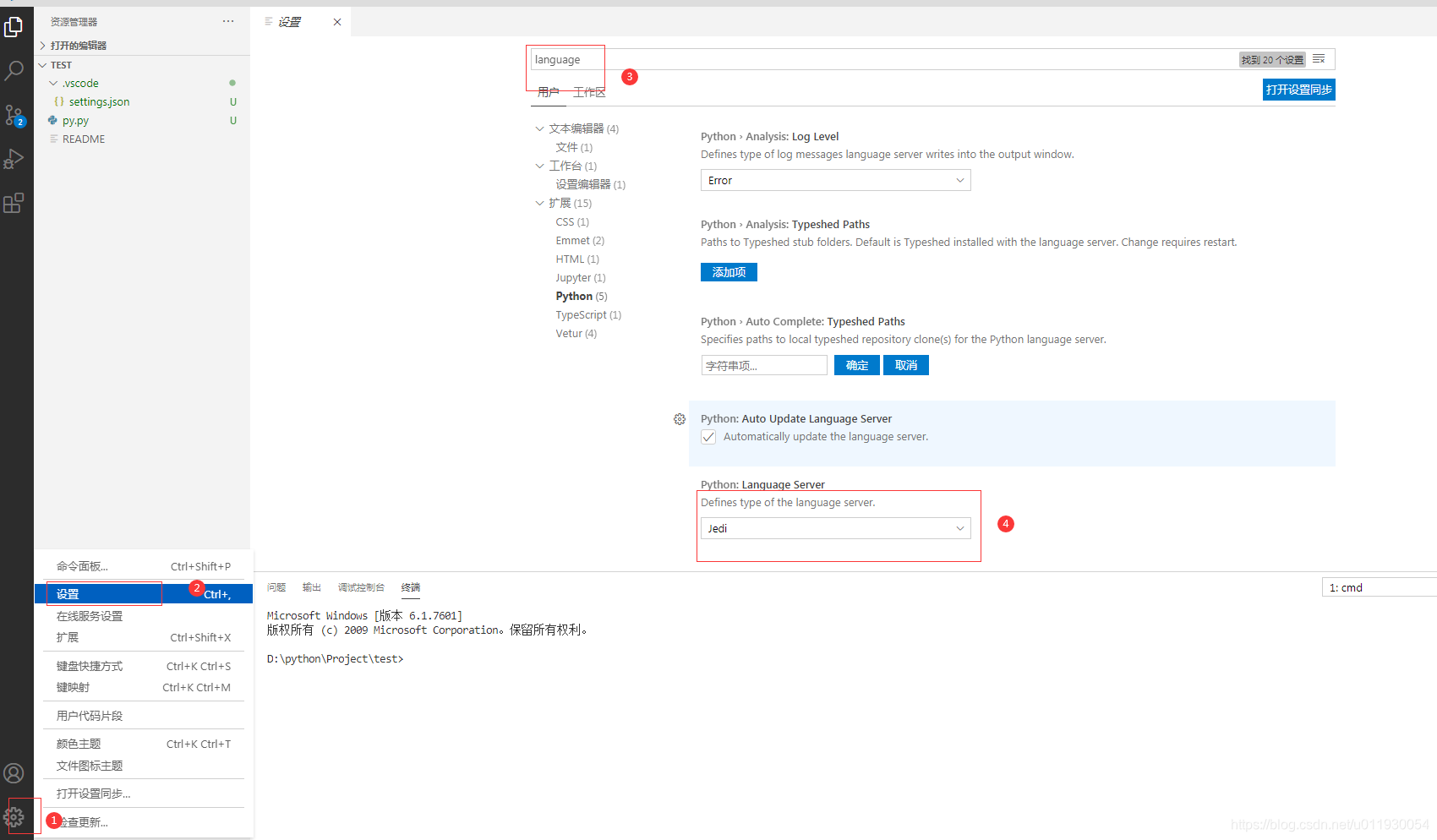The width and height of the screenshot is (1437, 840).
Task: Select 文件 (1) settings category
Action: [575, 148]
